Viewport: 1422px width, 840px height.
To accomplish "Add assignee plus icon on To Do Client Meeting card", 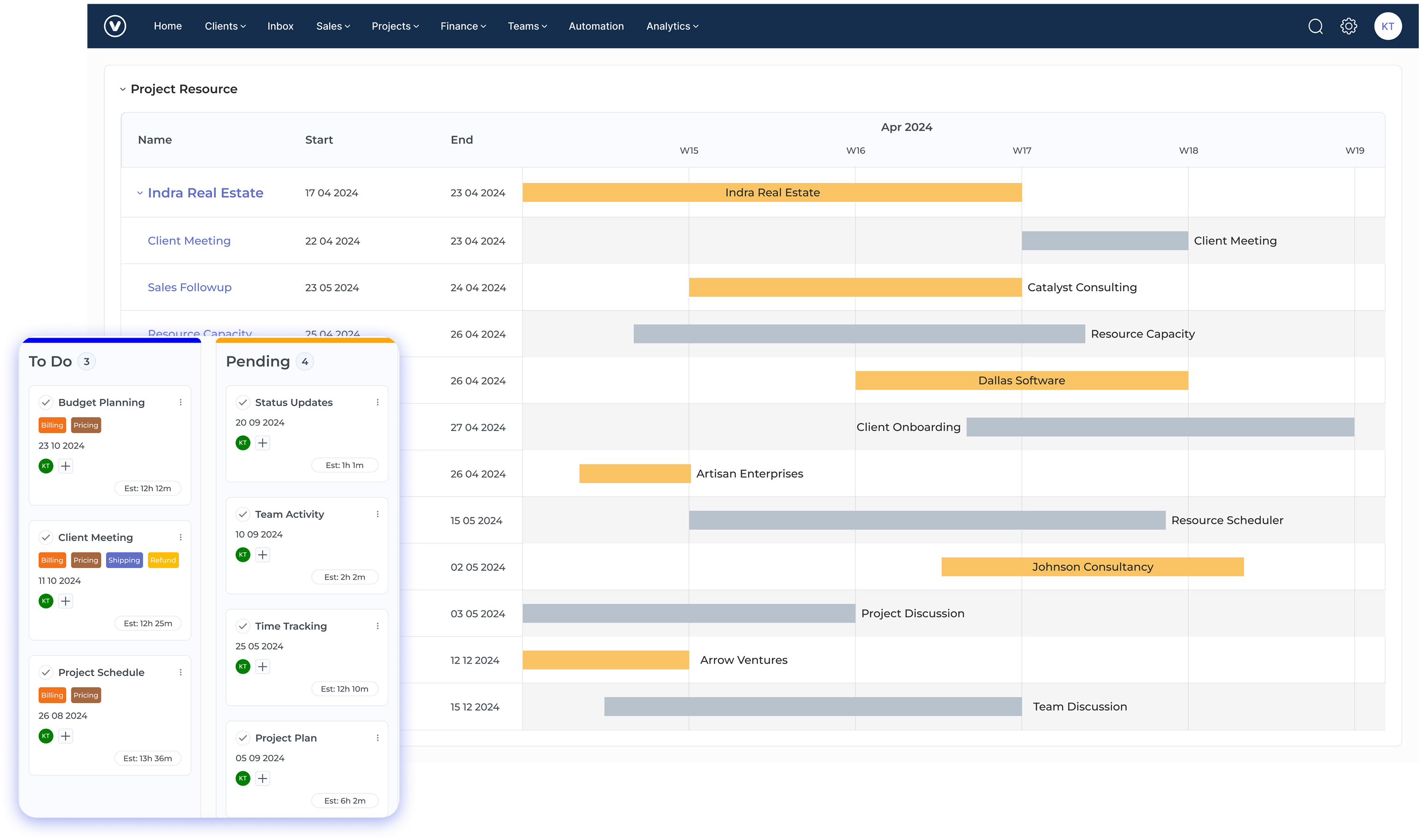I will coord(65,601).
